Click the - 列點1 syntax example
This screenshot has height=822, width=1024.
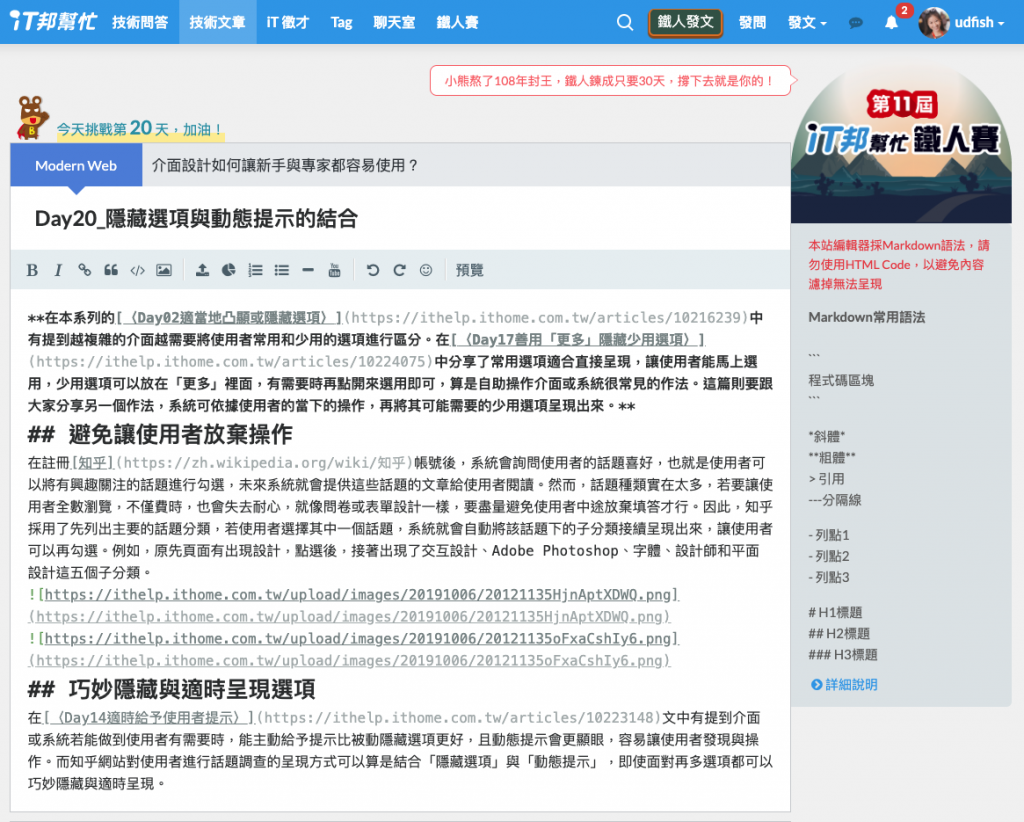(x=829, y=535)
